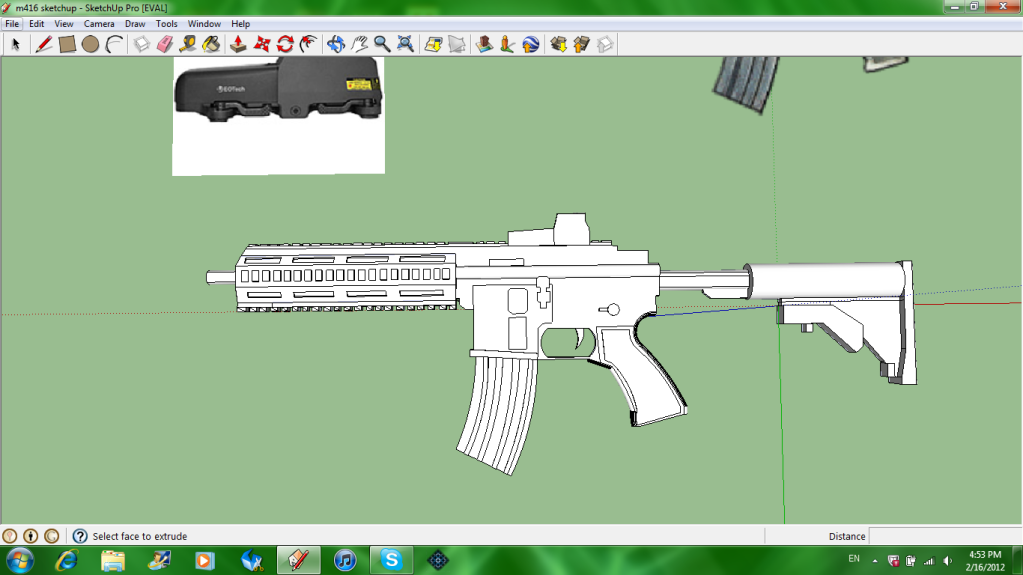Click the Zoom Extents icon
The width and height of the screenshot is (1023, 575).
click(406, 44)
